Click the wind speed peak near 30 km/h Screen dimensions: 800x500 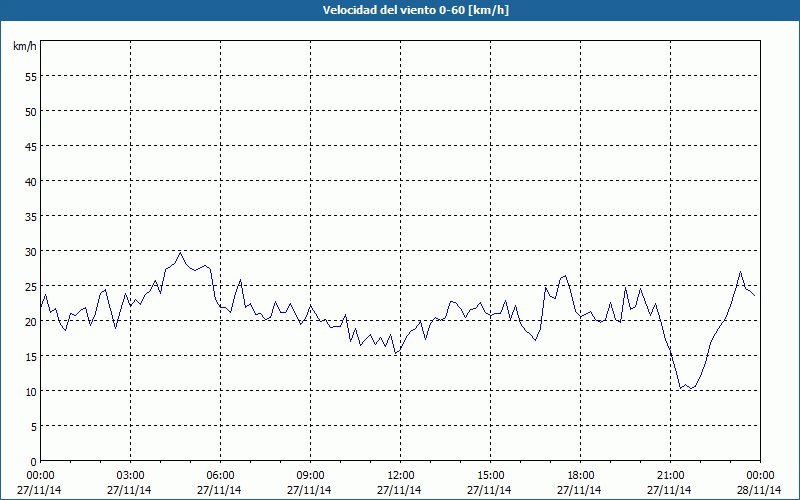coord(180,253)
